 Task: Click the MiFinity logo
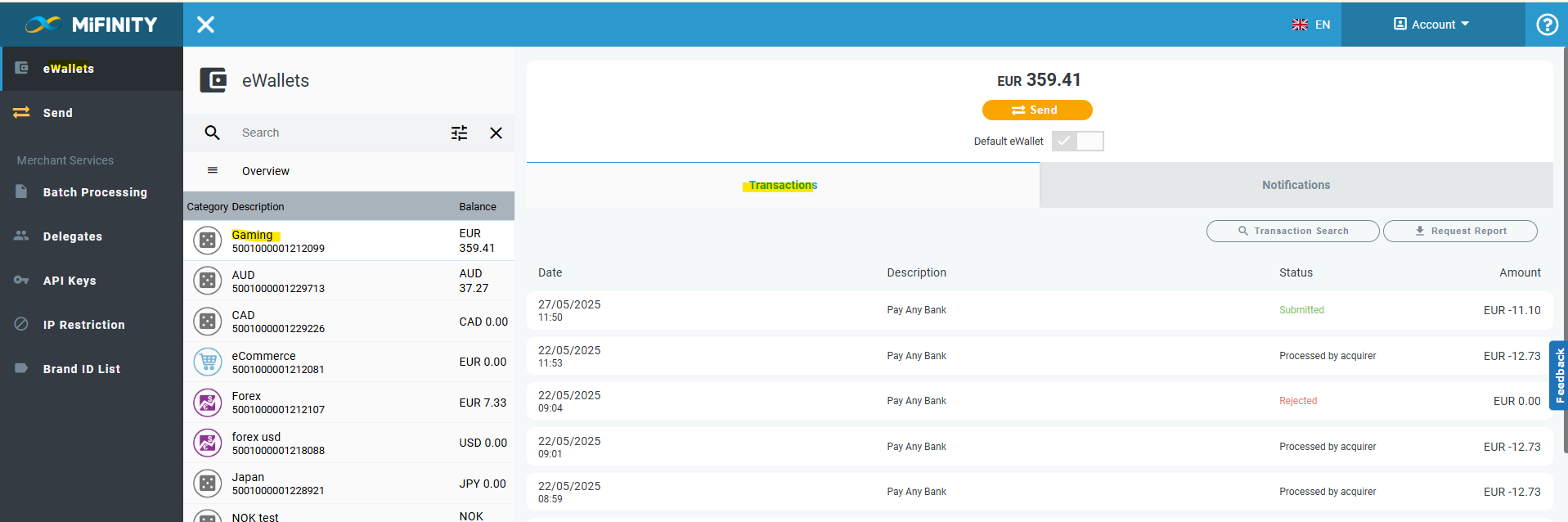[91, 25]
